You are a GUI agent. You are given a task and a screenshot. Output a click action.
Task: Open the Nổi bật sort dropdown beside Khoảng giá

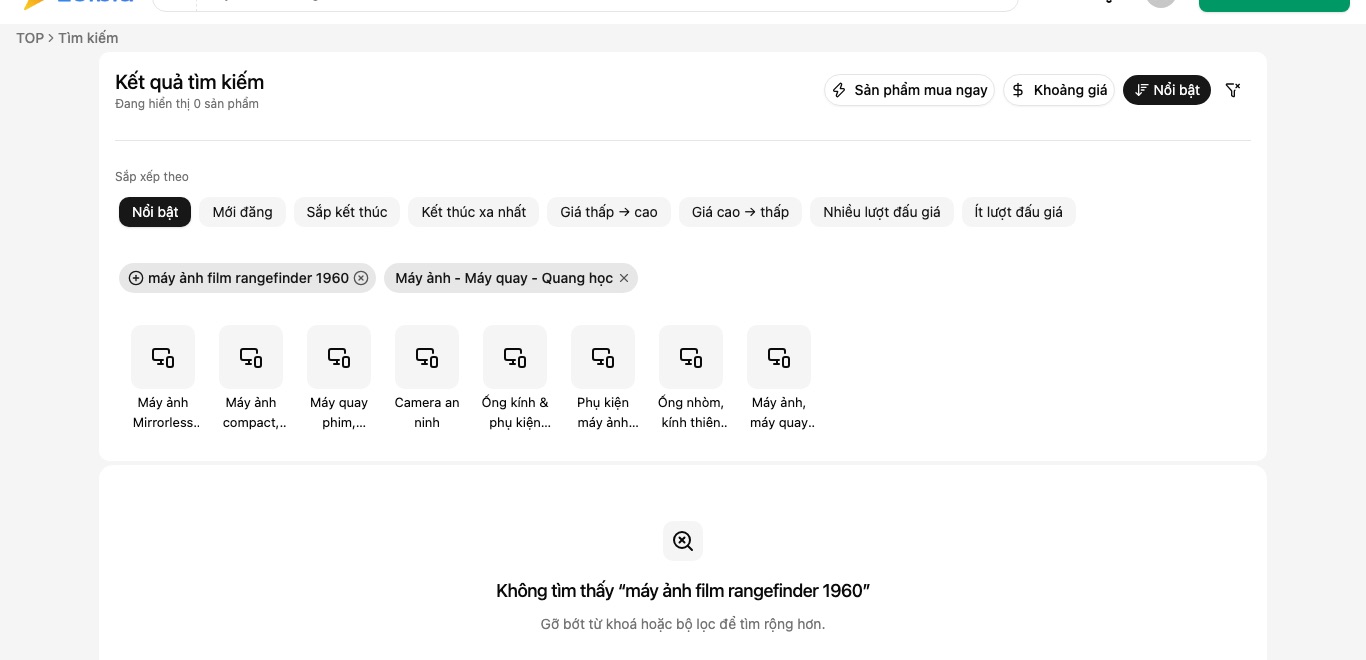click(1167, 90)
